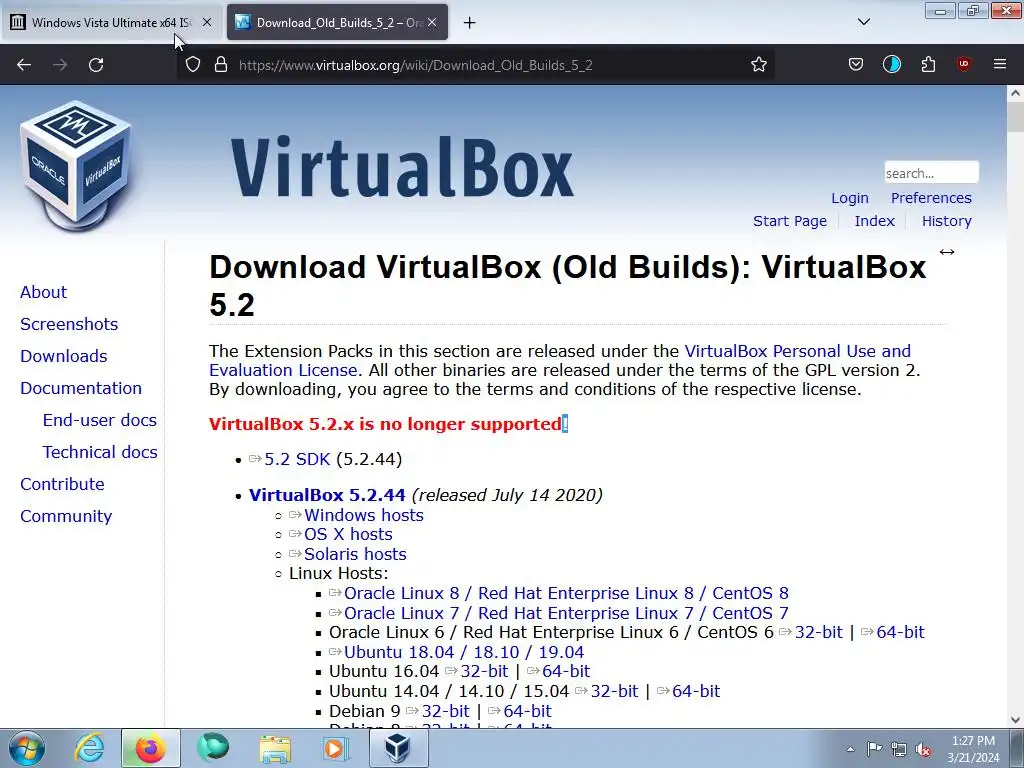
Task: Open About in the sidebar
Action: [x=43, y=292]
